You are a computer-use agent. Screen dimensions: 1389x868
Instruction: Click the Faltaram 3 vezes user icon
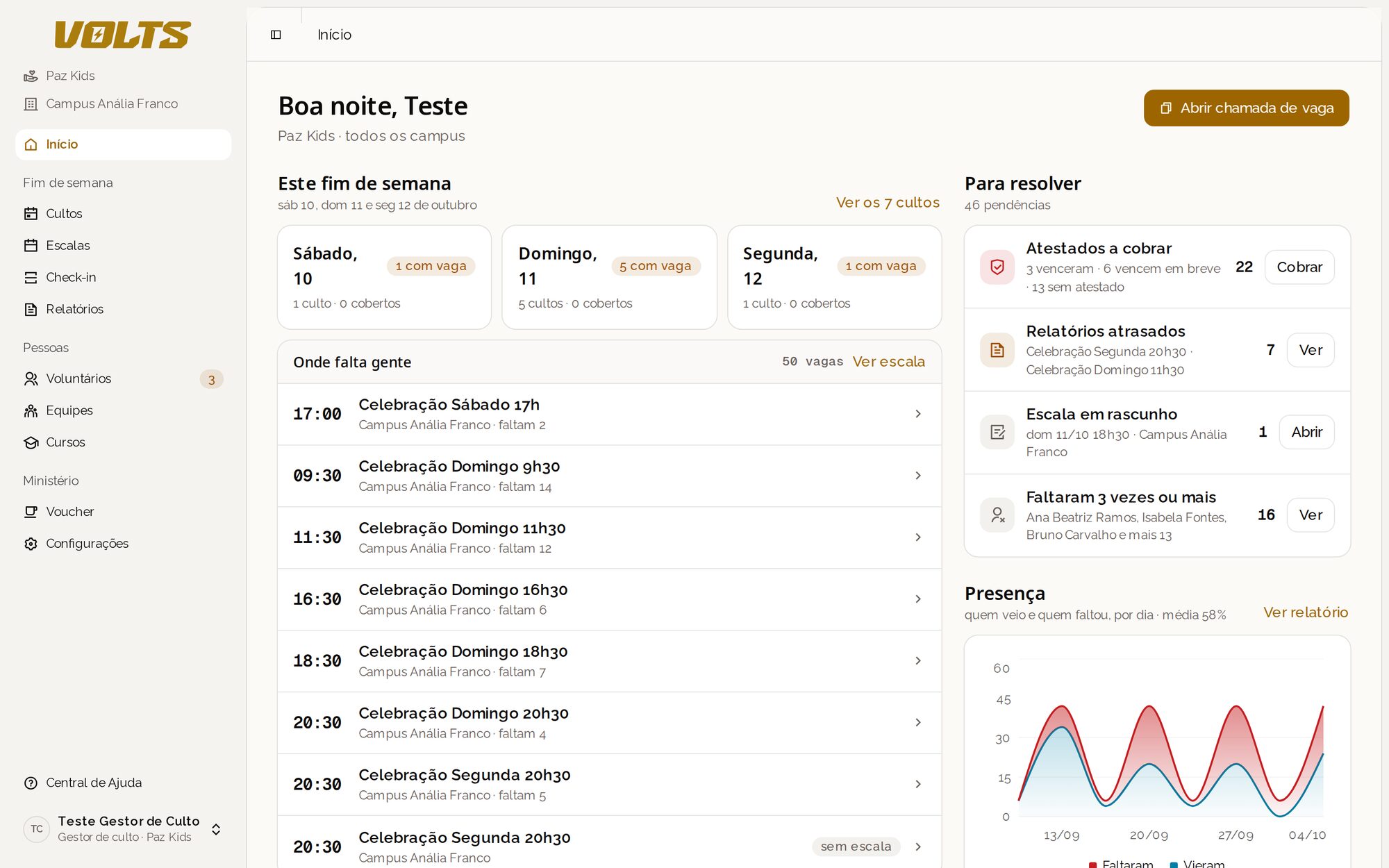point(997,515)
